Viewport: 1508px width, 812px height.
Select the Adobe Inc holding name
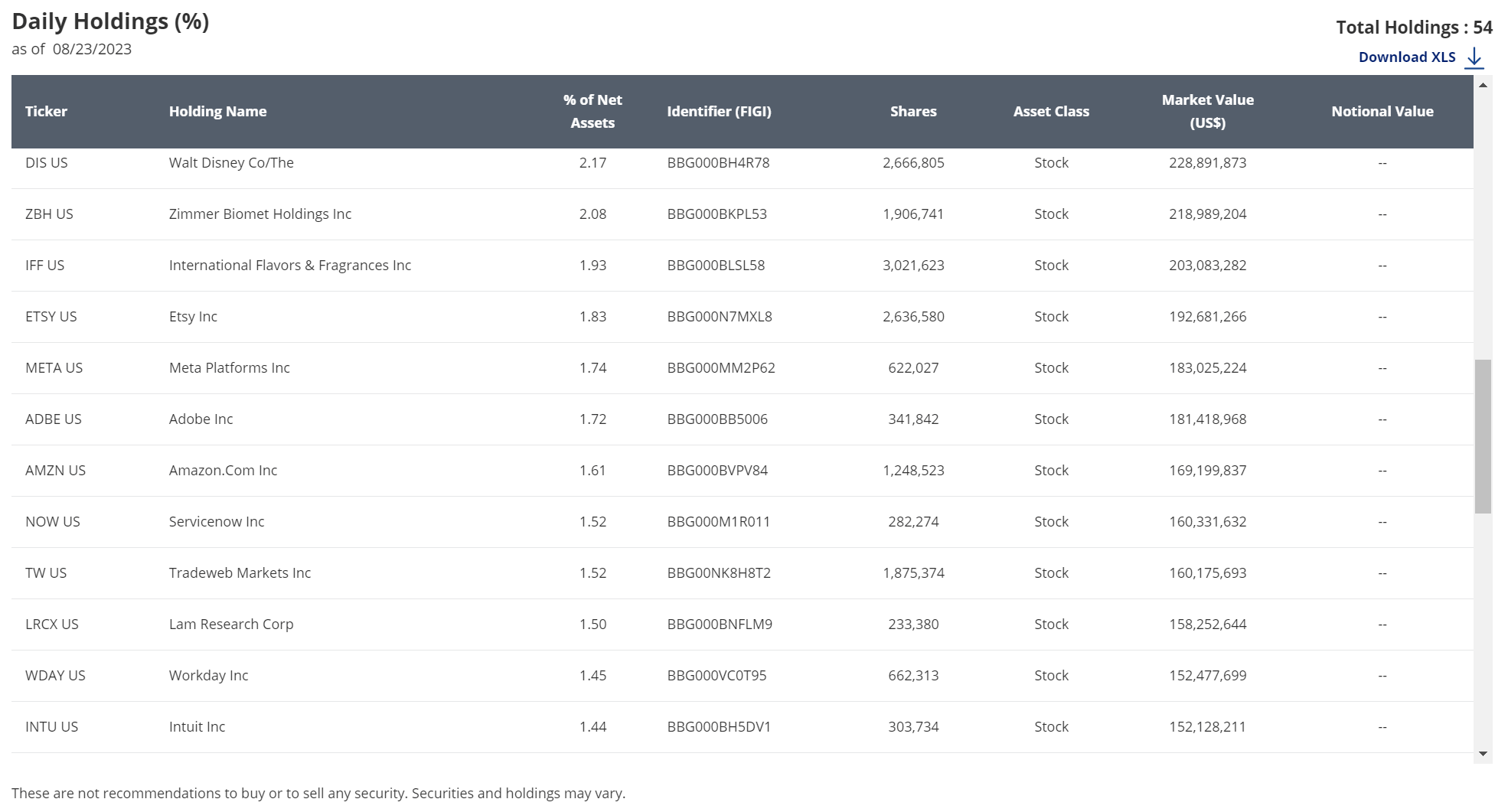201,419
